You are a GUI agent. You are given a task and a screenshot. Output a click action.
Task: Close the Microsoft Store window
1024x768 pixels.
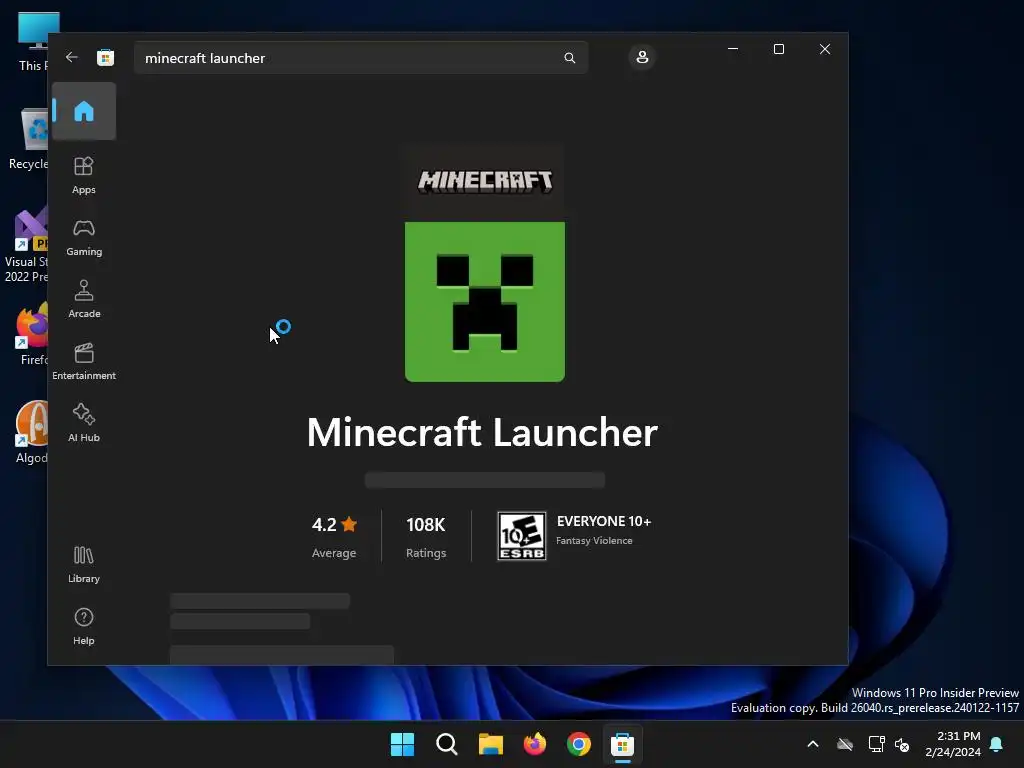point(825,49)
